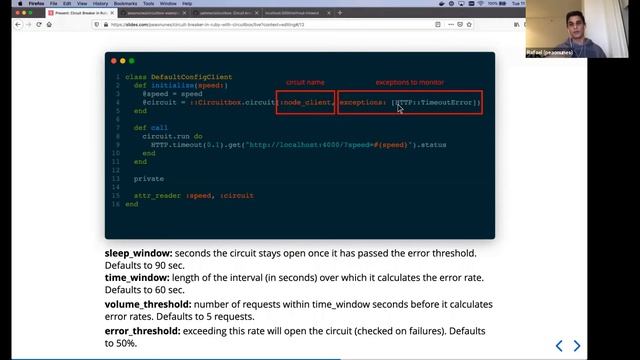Click the Wi-Fi status icon
The height and width of the screenshot is (360, 640).
(x=481, y=3)
